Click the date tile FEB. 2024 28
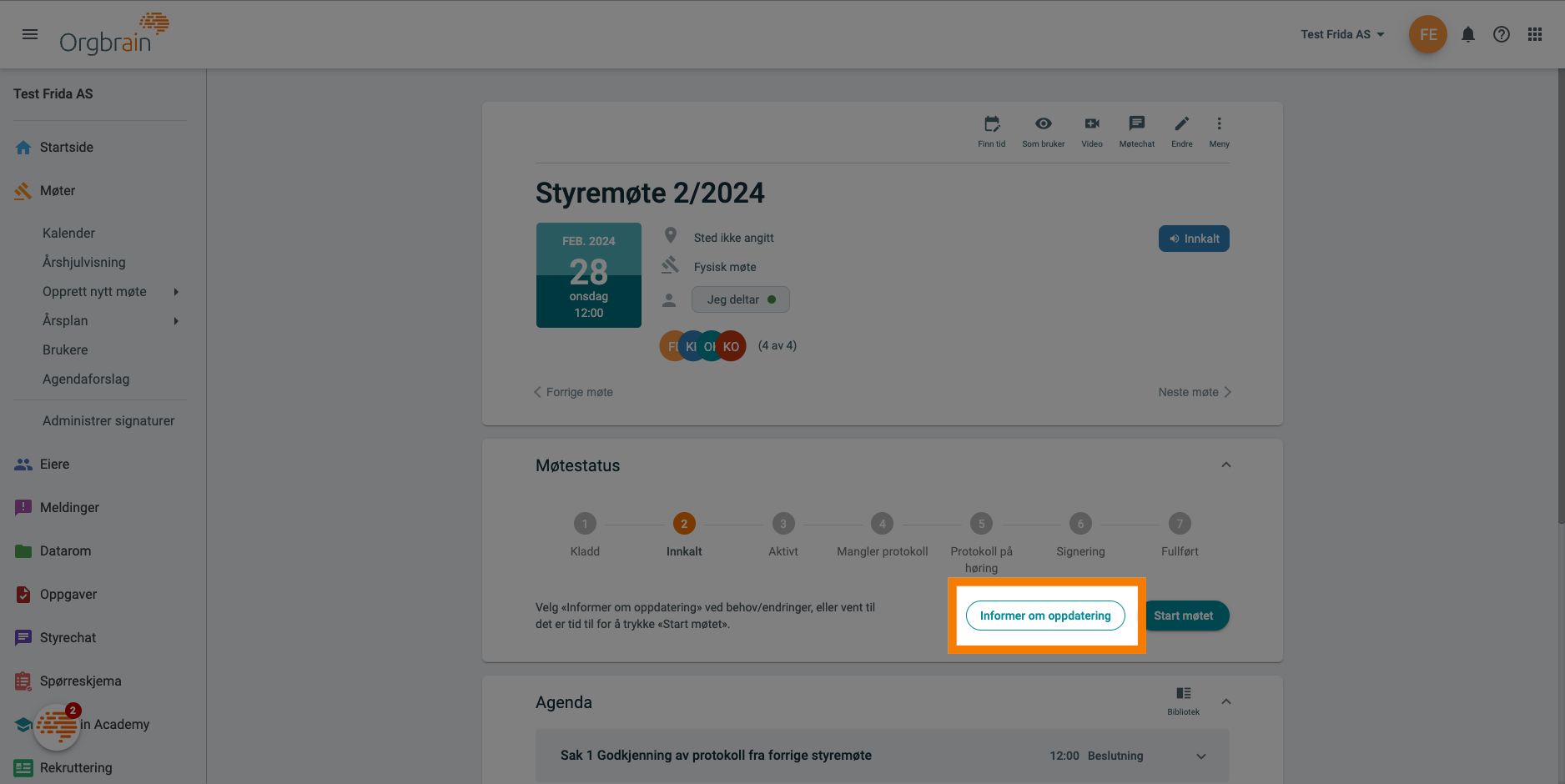Viewport: 1565px width, 784px height. (589, 275)
